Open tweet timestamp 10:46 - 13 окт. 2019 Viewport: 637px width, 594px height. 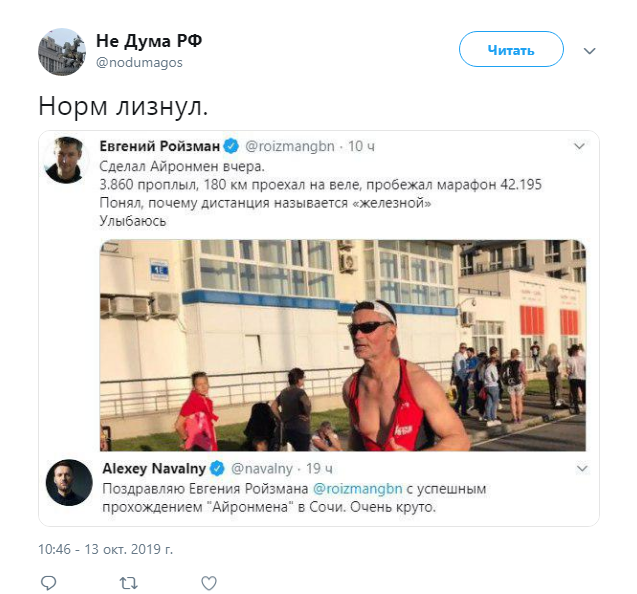point(106,549)
